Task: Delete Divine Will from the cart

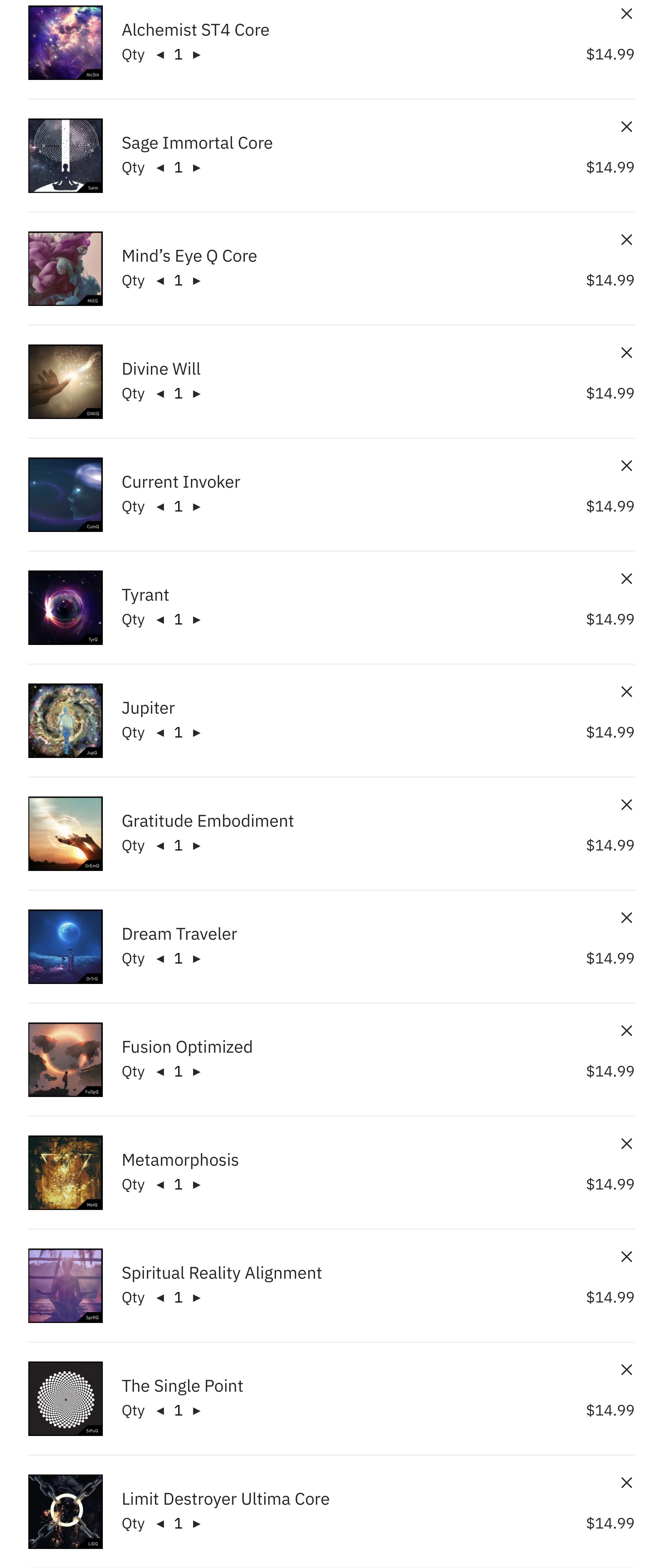Action: 626,353
